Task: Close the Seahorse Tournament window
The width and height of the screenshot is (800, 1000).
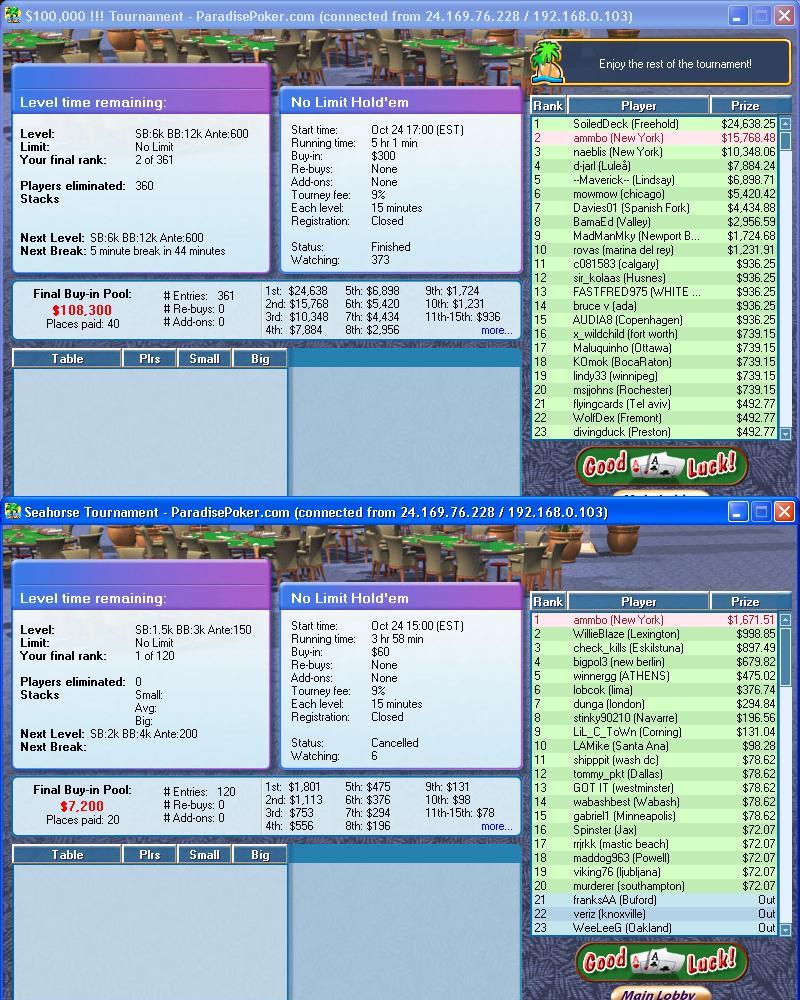Action: point(784,512)
